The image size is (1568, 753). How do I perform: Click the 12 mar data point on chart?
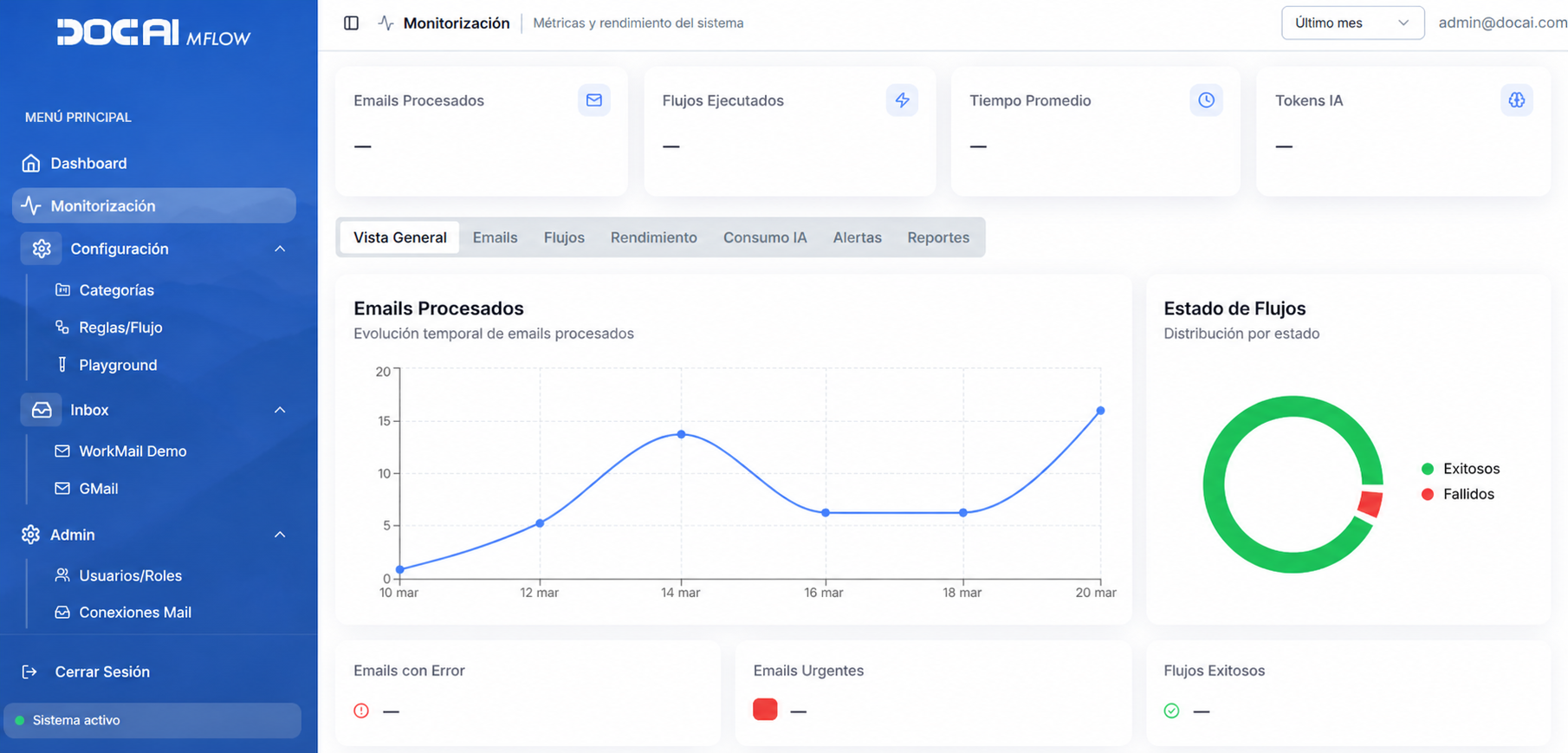[540, 523]
